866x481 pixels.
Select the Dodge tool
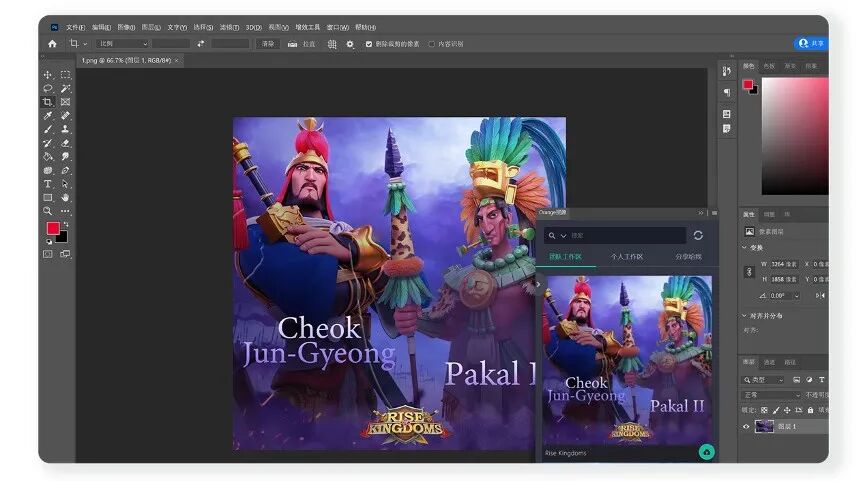coord(65,157)
